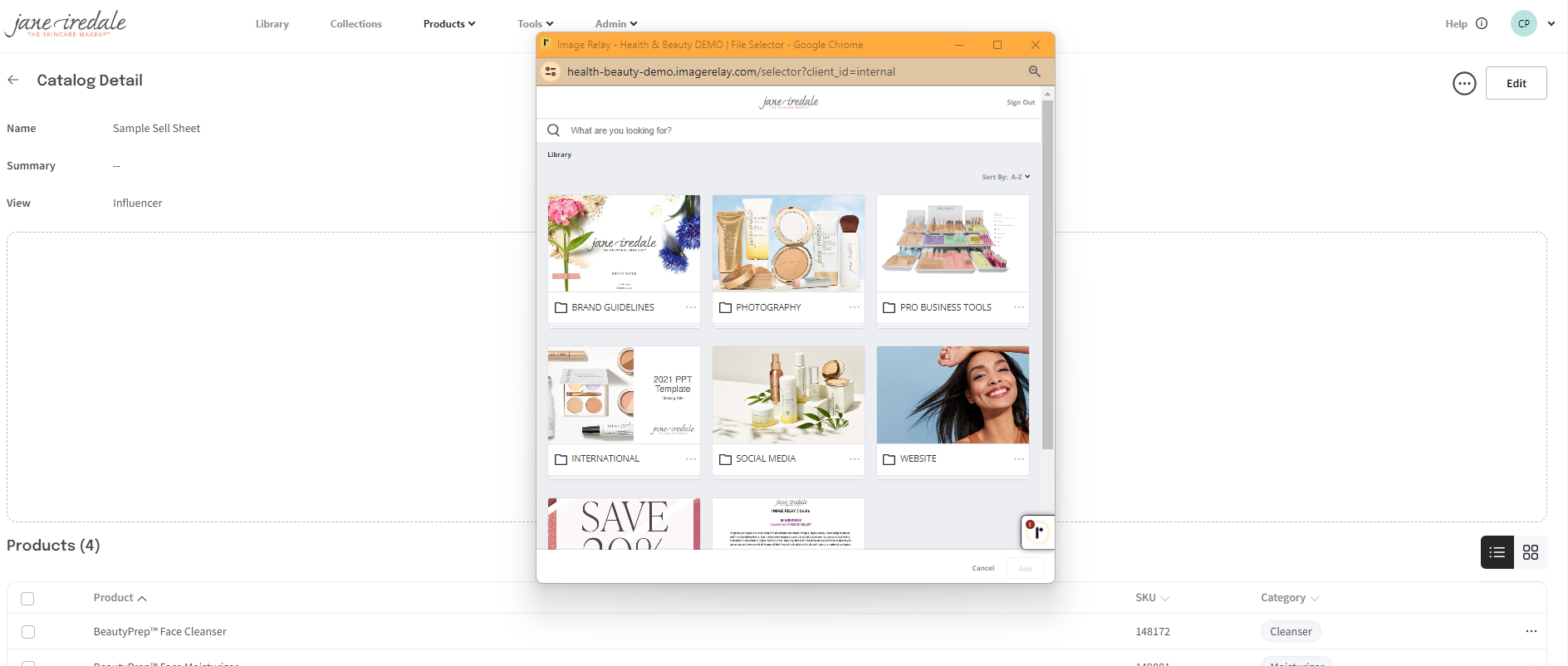Open the Brand Guidelines folder thumbnail
The height and width of the screenshot is (666, 1568).
click(x=624, y=243)
